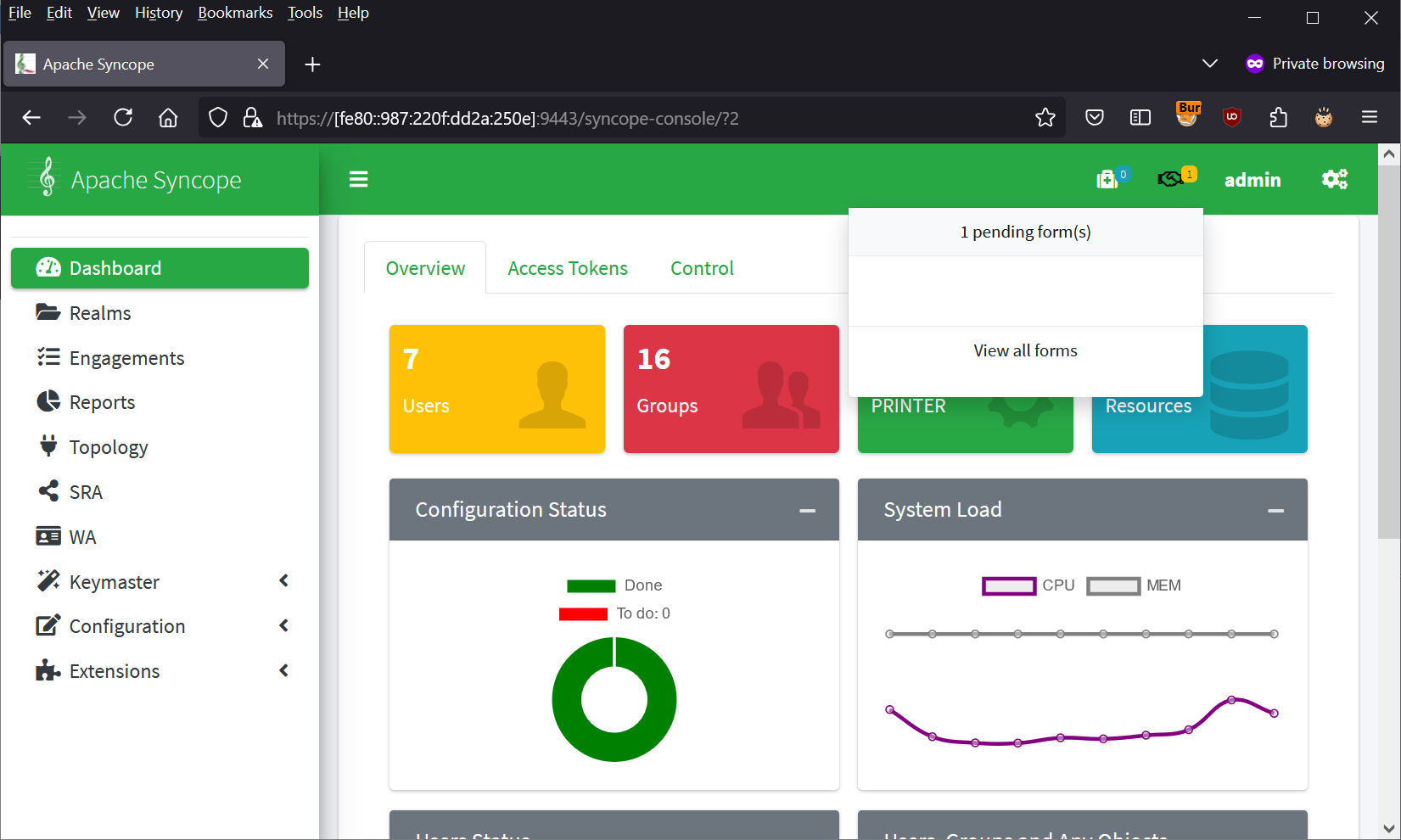
Task: Open Firefox application menu
Action: click(1370, 117)
